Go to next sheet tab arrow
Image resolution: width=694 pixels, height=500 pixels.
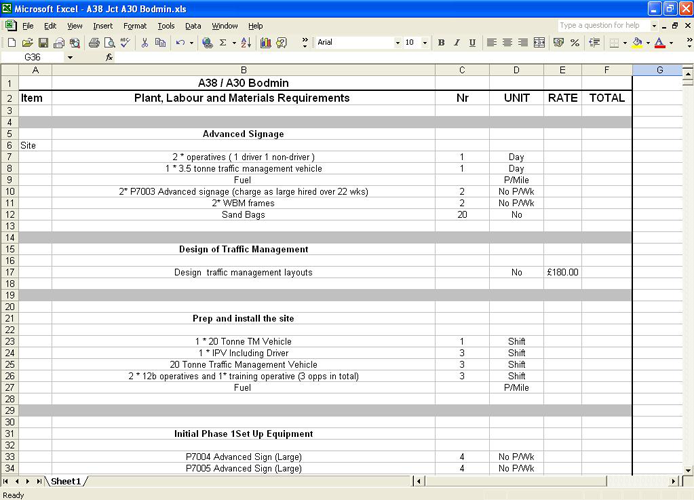[28, 481]
